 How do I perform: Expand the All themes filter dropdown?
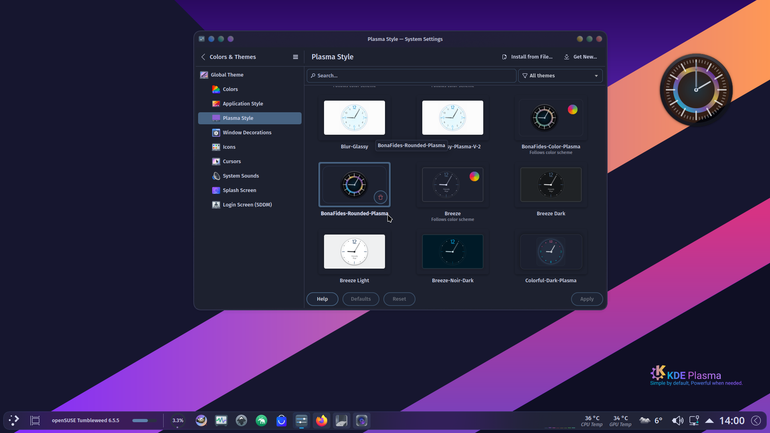560,76
